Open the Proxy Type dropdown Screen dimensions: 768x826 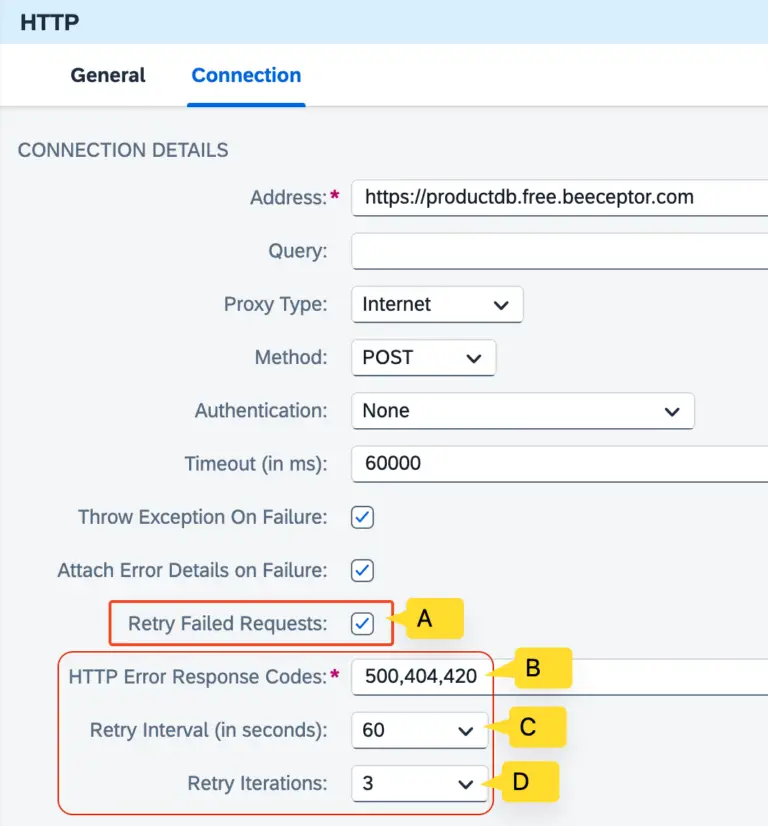coord(436,304)
